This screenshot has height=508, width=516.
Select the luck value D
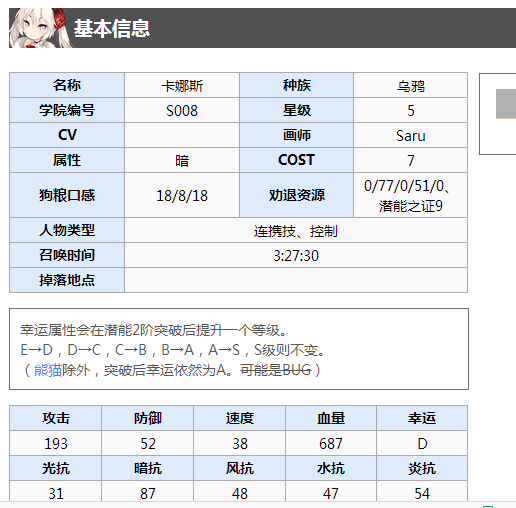tap(422, 444)
